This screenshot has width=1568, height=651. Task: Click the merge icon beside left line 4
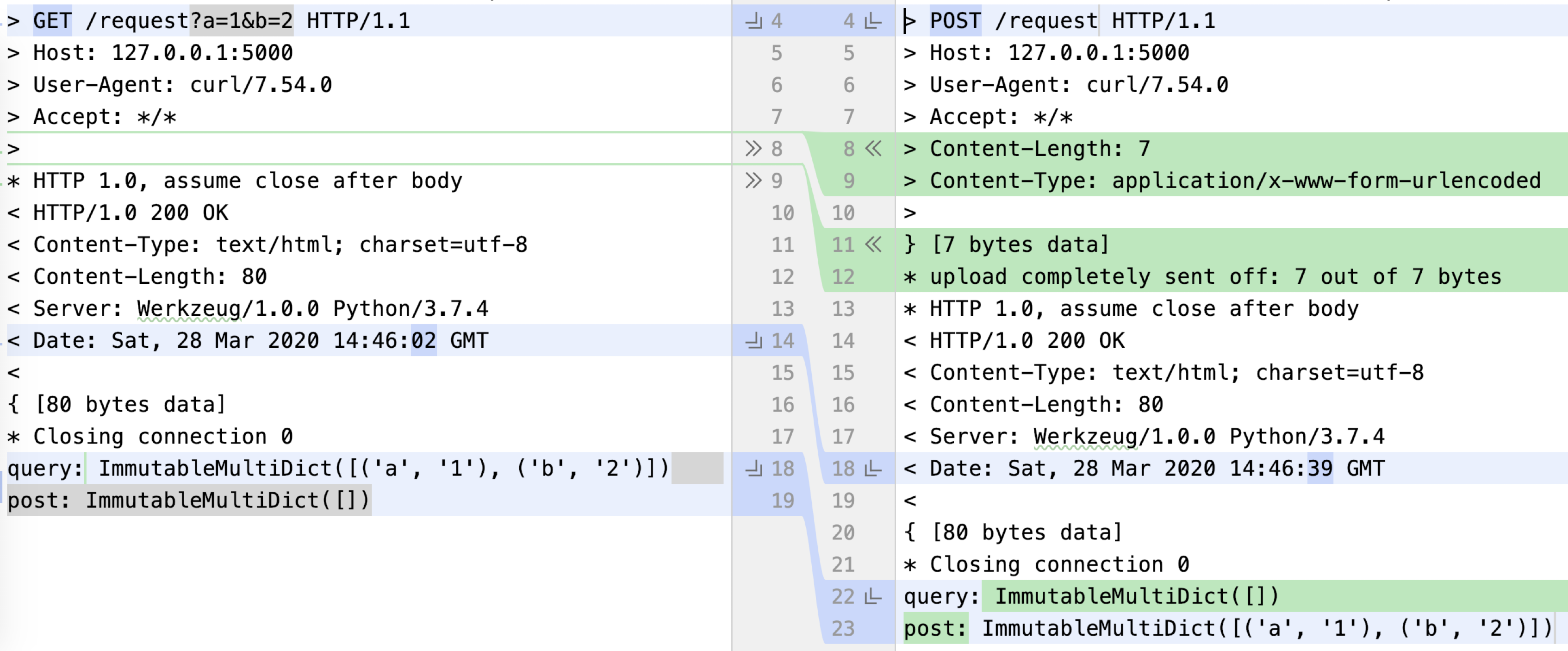tap(754, 21)
